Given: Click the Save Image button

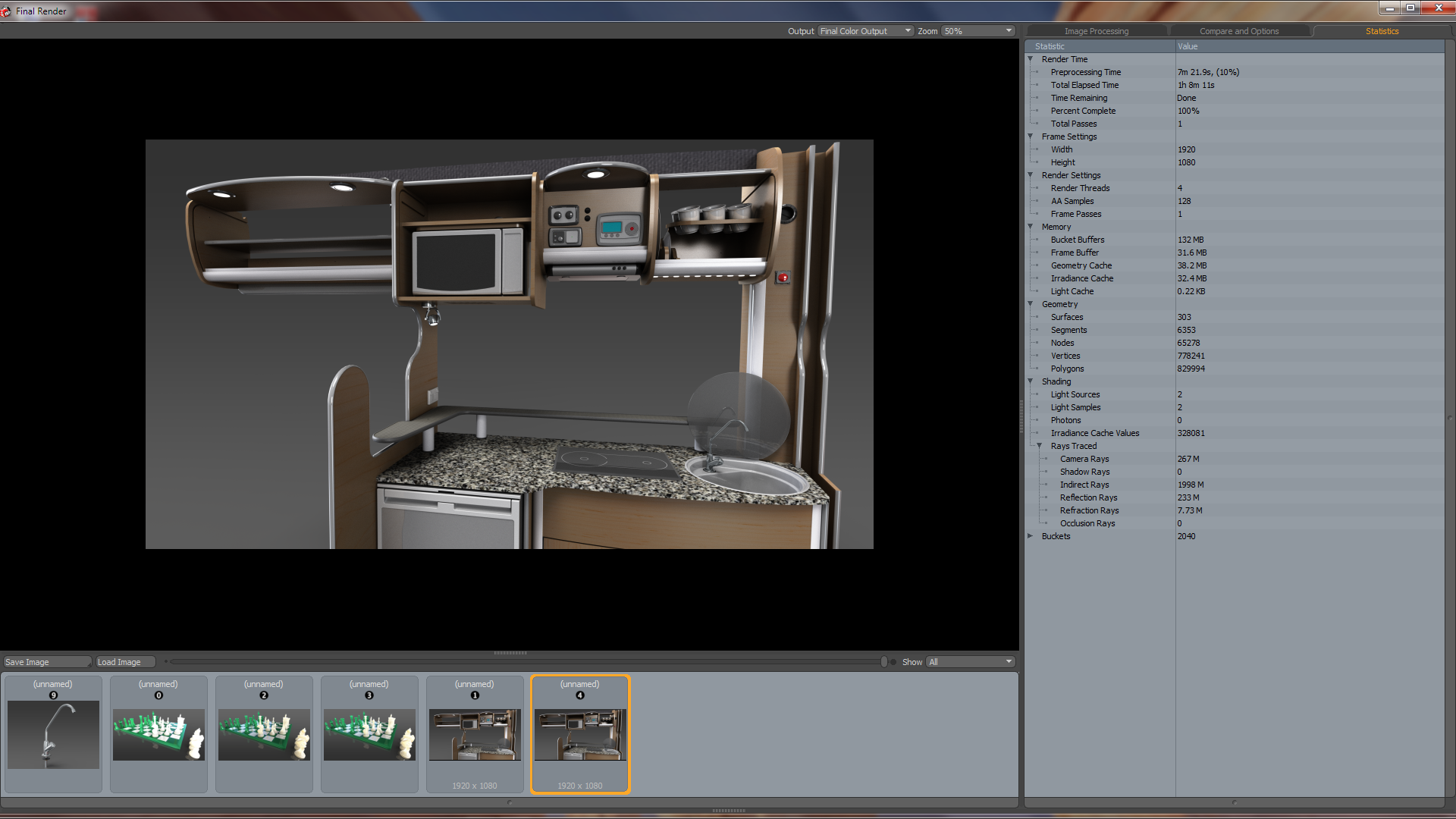Looking at the screenshot, I should pyautogui.click(x=46, y=662).
